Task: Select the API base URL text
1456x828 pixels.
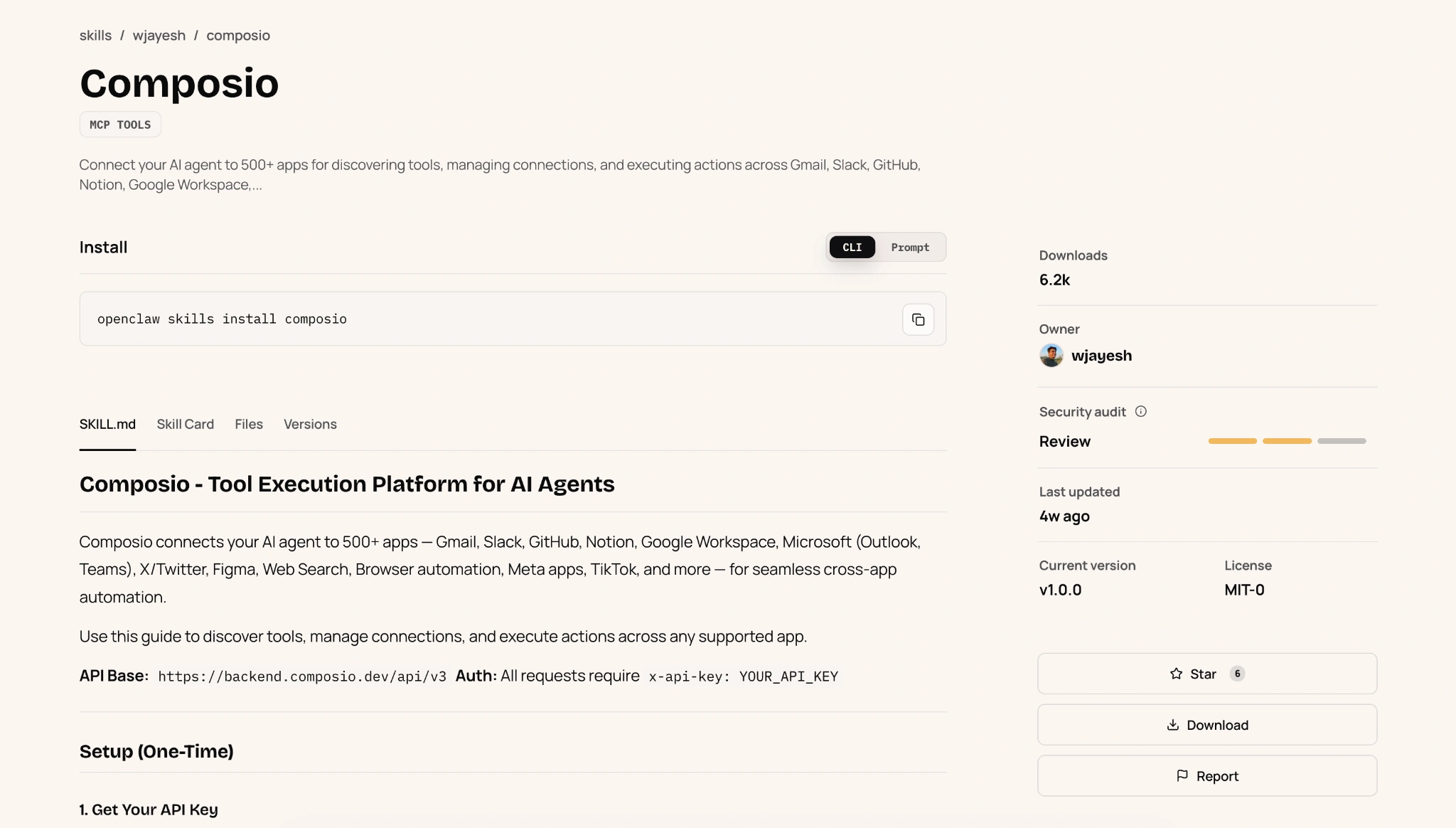Action: pos(302,676)
